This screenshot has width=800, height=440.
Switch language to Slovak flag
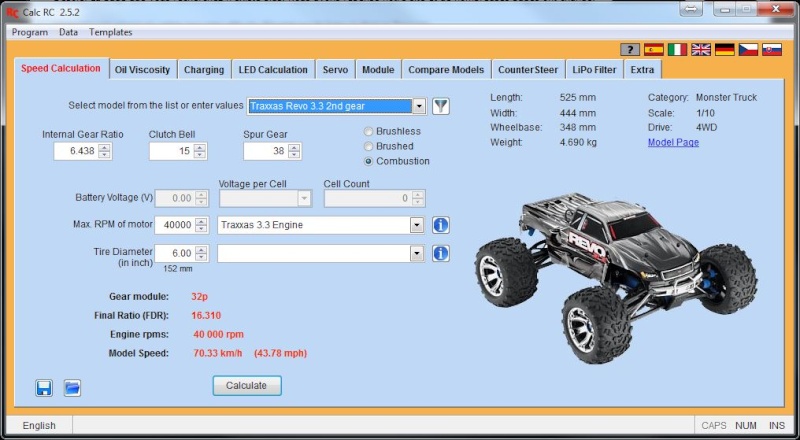click(x=772, y=50)
